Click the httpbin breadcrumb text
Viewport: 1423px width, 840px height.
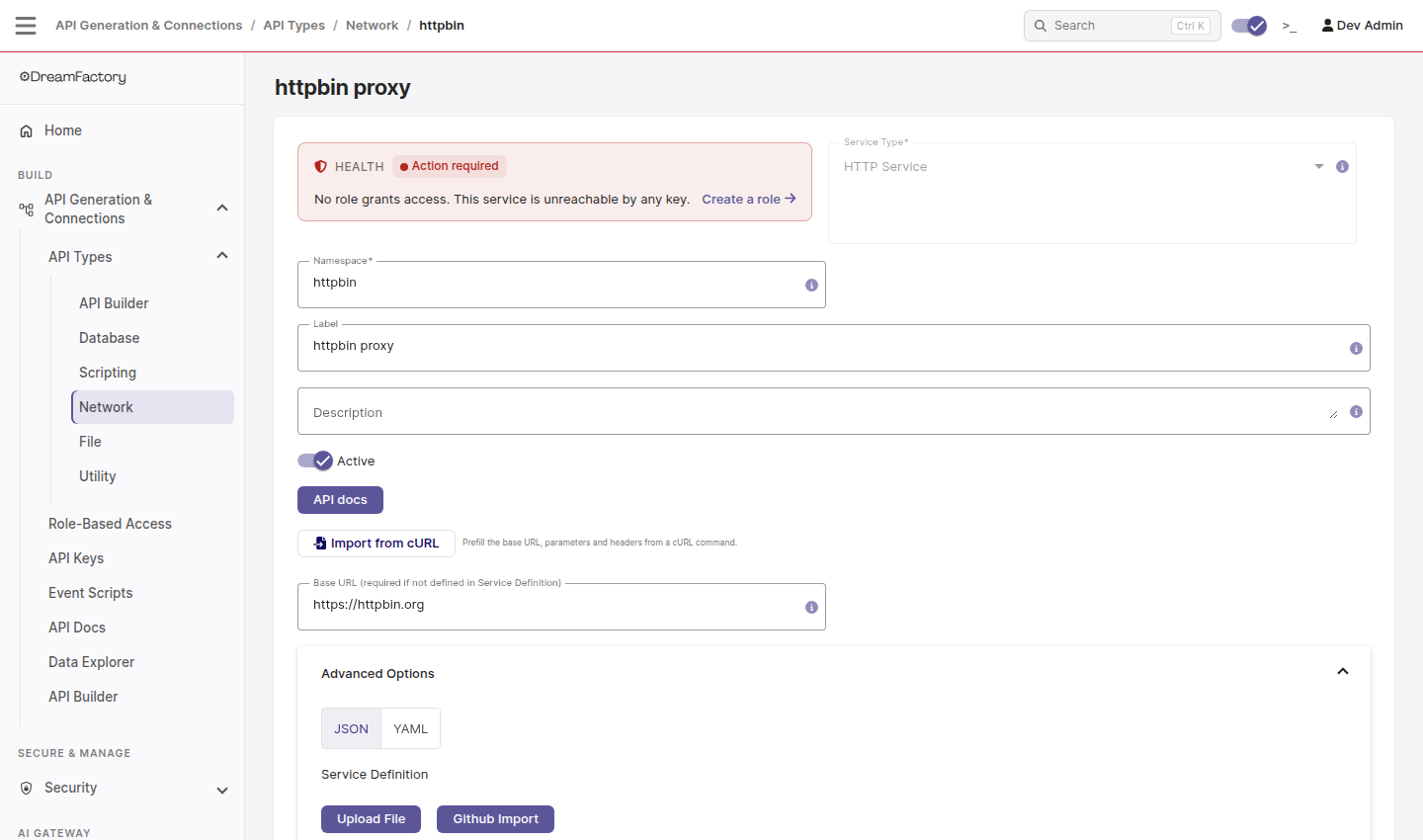click(x=442, y=26)
